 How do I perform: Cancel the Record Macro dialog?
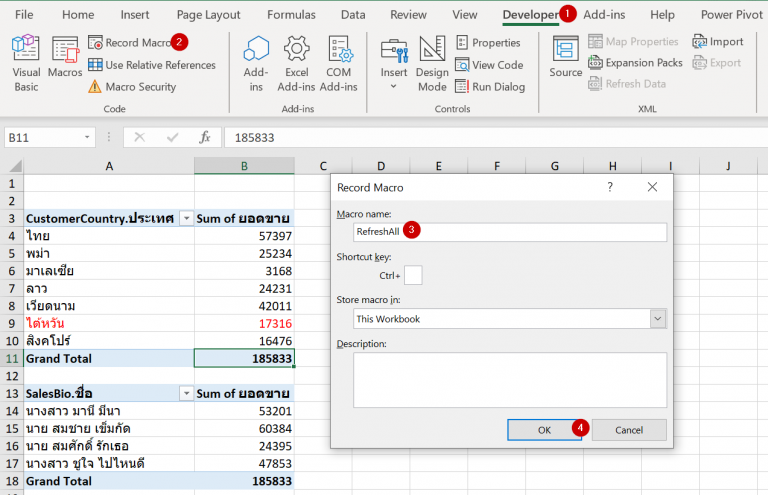point(629,430)
